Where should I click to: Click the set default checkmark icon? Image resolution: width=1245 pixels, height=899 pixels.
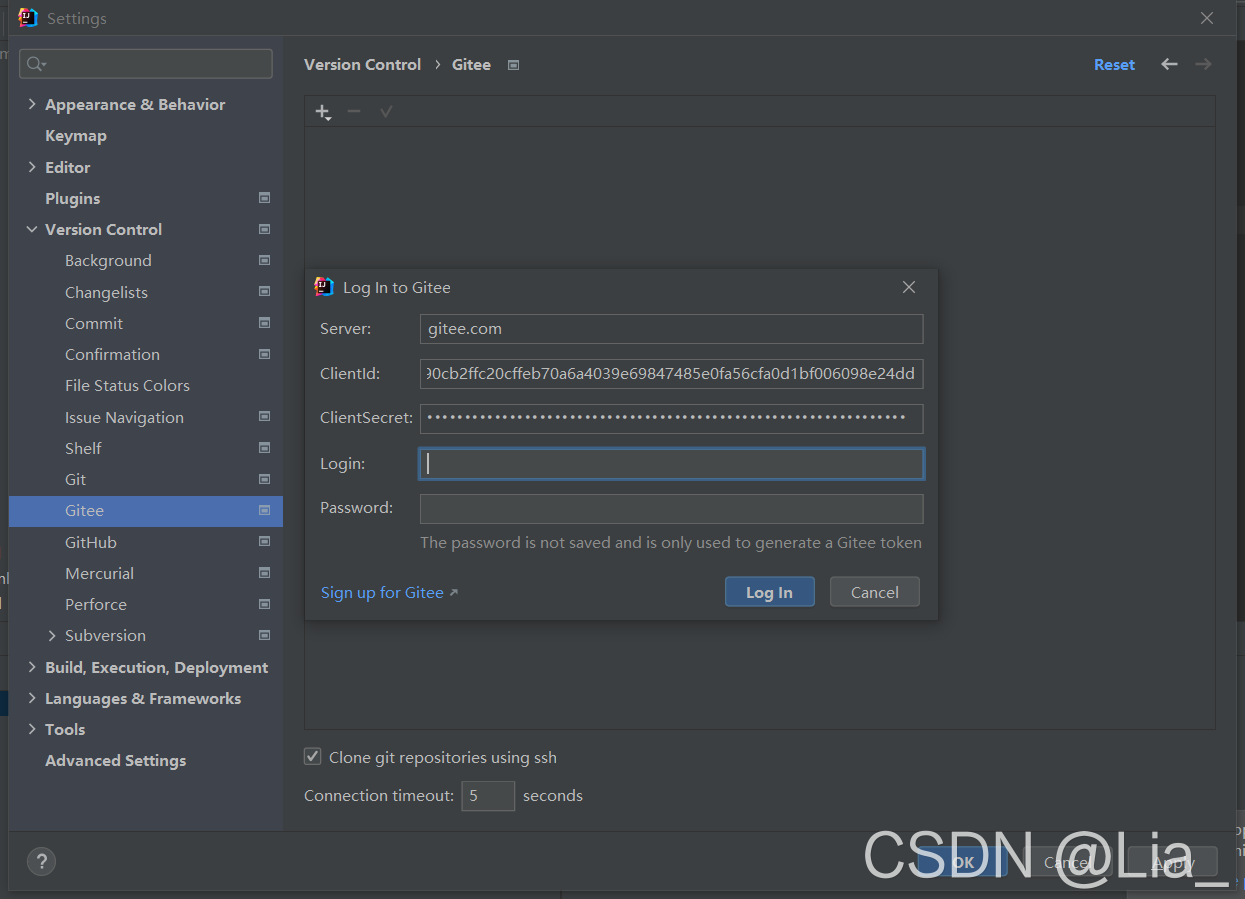point(386,111)
